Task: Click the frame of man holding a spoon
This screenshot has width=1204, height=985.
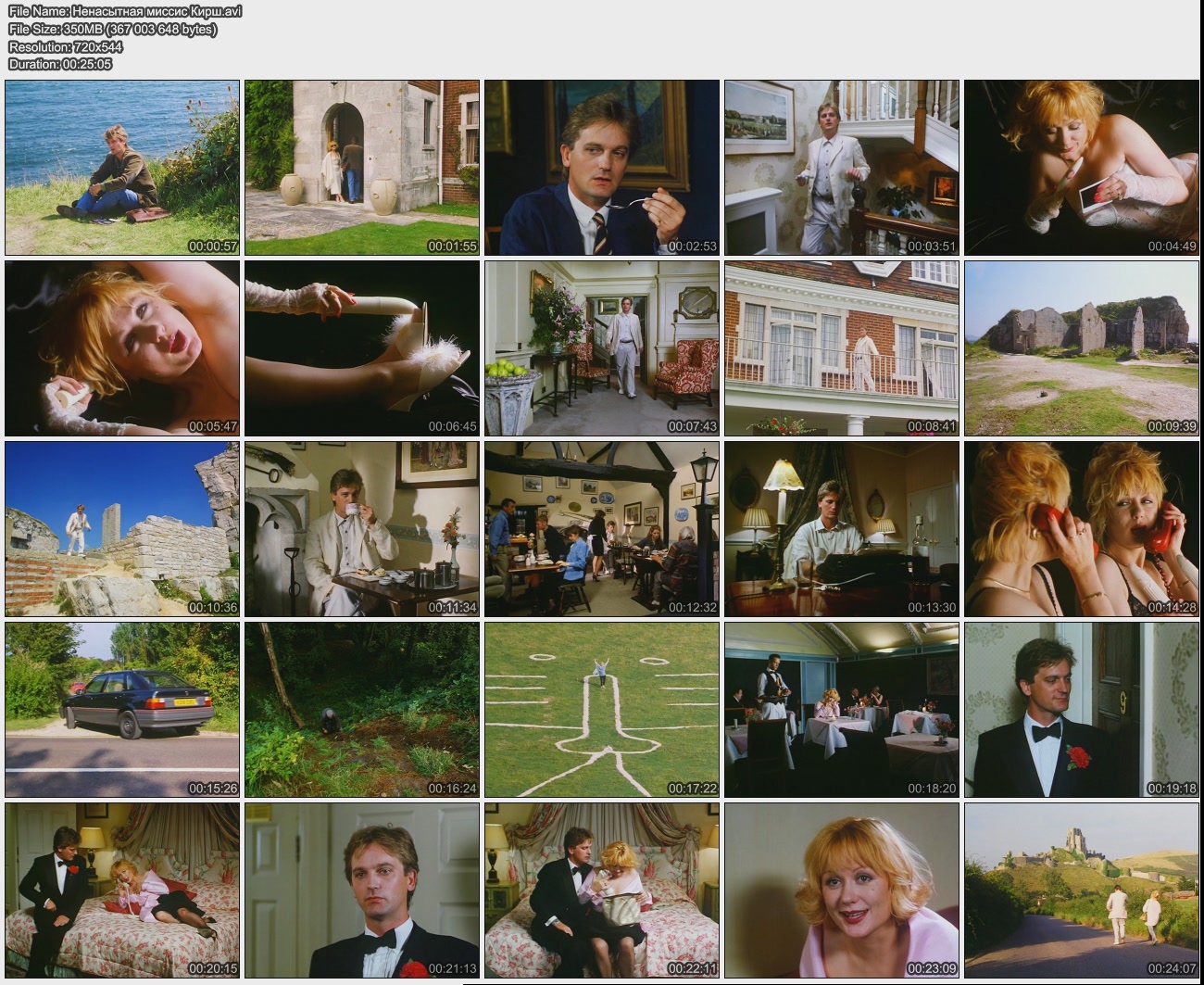Action: click(601, 167)
